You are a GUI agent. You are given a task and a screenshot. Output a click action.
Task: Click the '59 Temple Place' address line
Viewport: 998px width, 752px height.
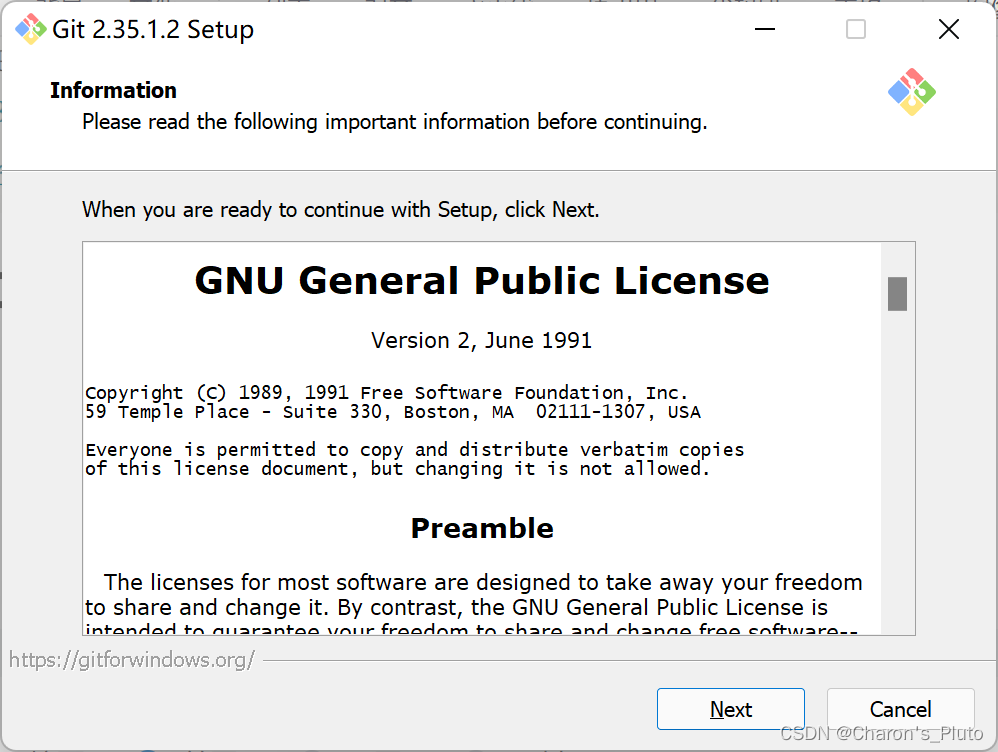(393, 412)
